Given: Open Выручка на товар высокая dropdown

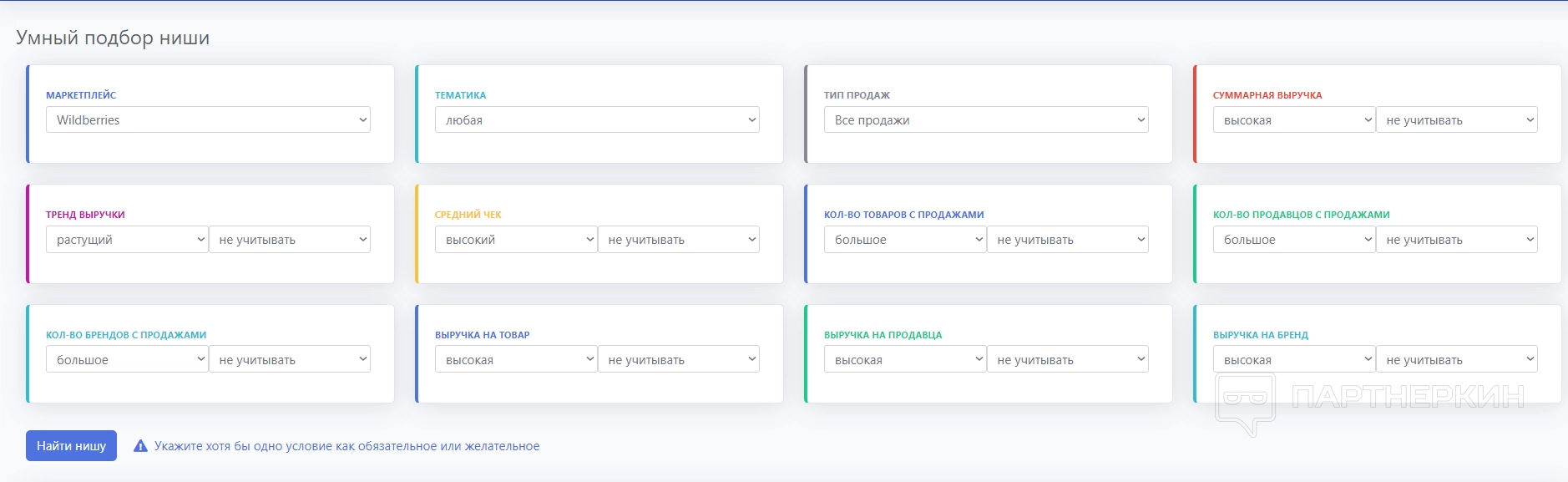Looking at the screenshot, I should point(515,360).
